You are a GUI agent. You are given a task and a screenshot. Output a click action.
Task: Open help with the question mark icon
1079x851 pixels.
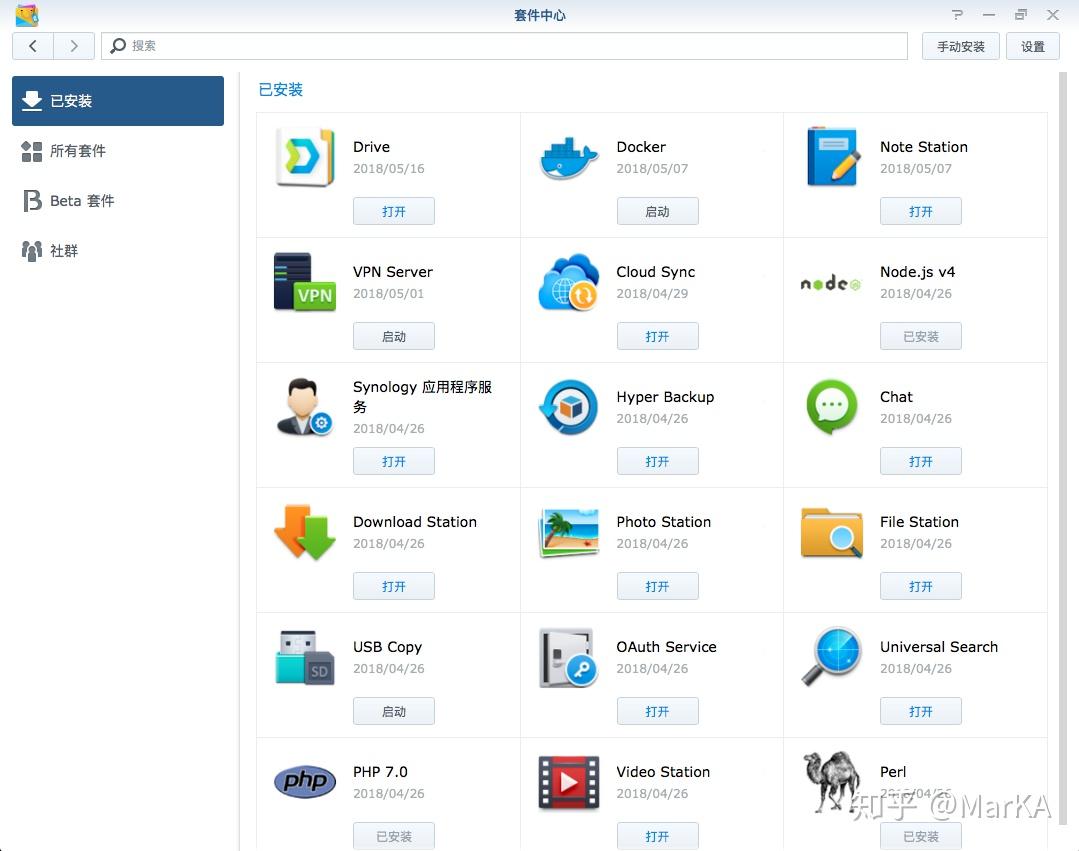point(957,14)
